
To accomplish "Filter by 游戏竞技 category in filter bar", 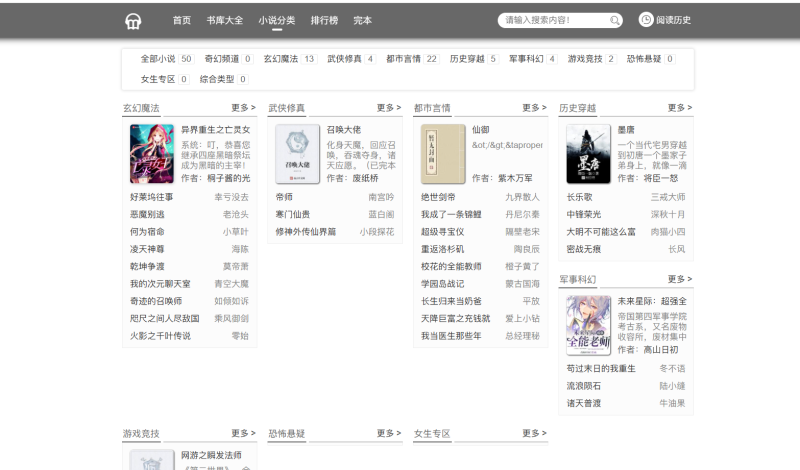I will 585,59.
